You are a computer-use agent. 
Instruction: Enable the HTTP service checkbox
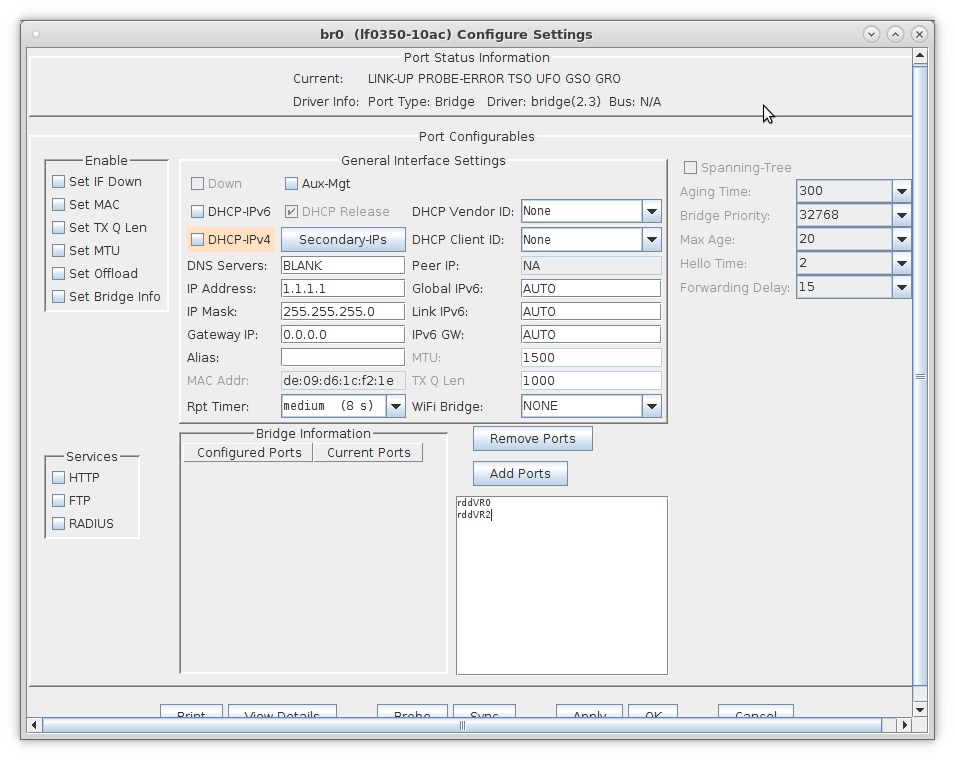[58, 478]
